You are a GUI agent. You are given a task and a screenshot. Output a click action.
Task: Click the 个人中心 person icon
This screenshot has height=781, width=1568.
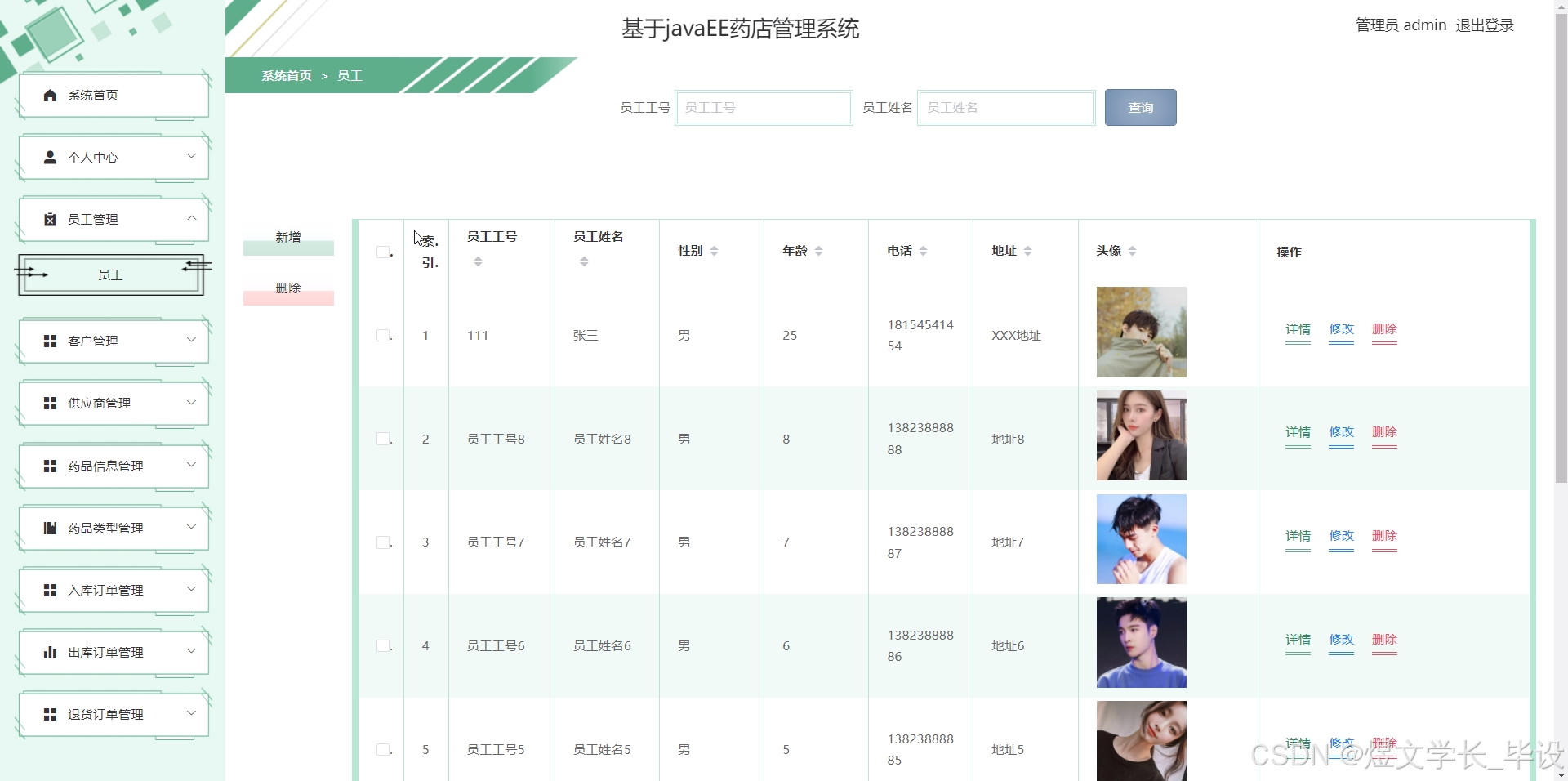(x=48, y=157)
